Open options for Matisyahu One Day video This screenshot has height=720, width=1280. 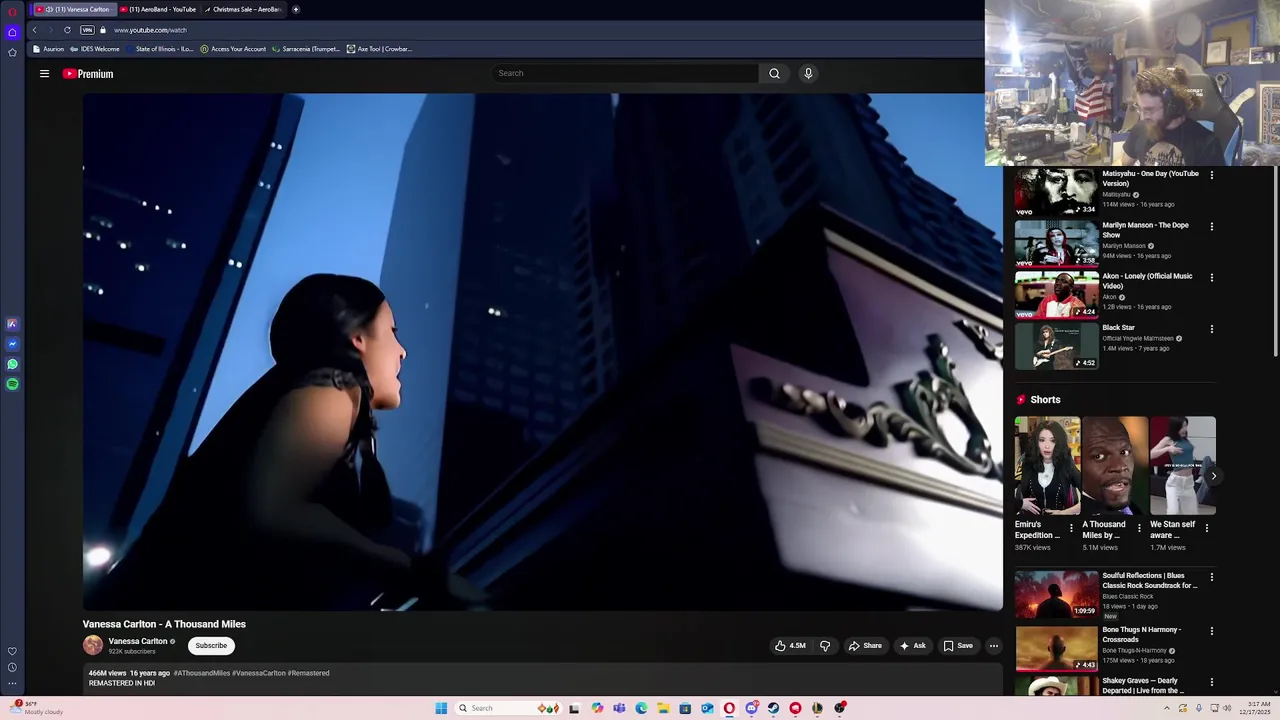point(1212,175)
